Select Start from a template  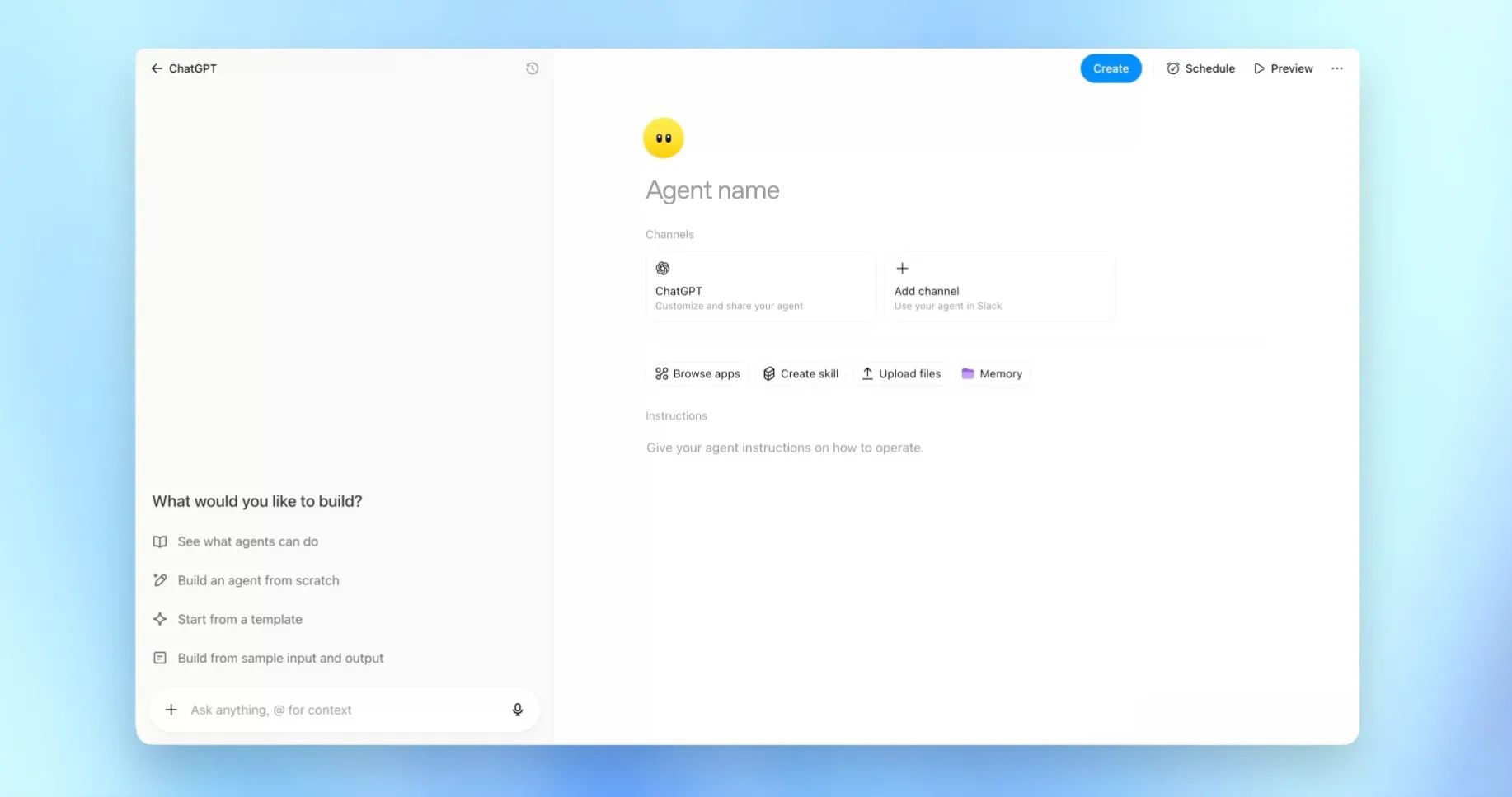228,619
